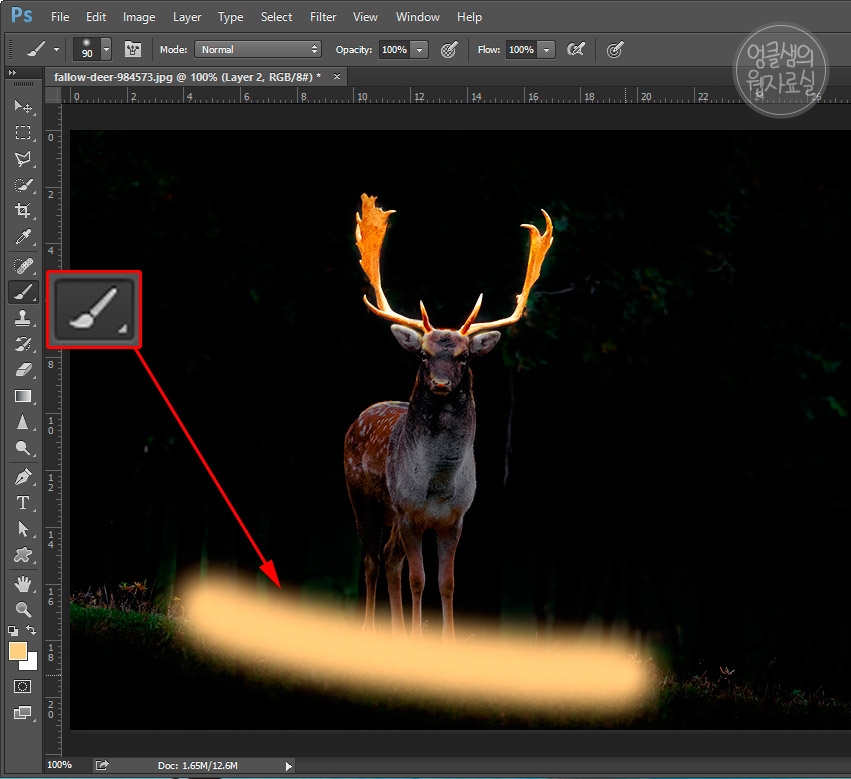Select the Sharpen tool
The width and height of the screenshot is (851, 779).
23,422
